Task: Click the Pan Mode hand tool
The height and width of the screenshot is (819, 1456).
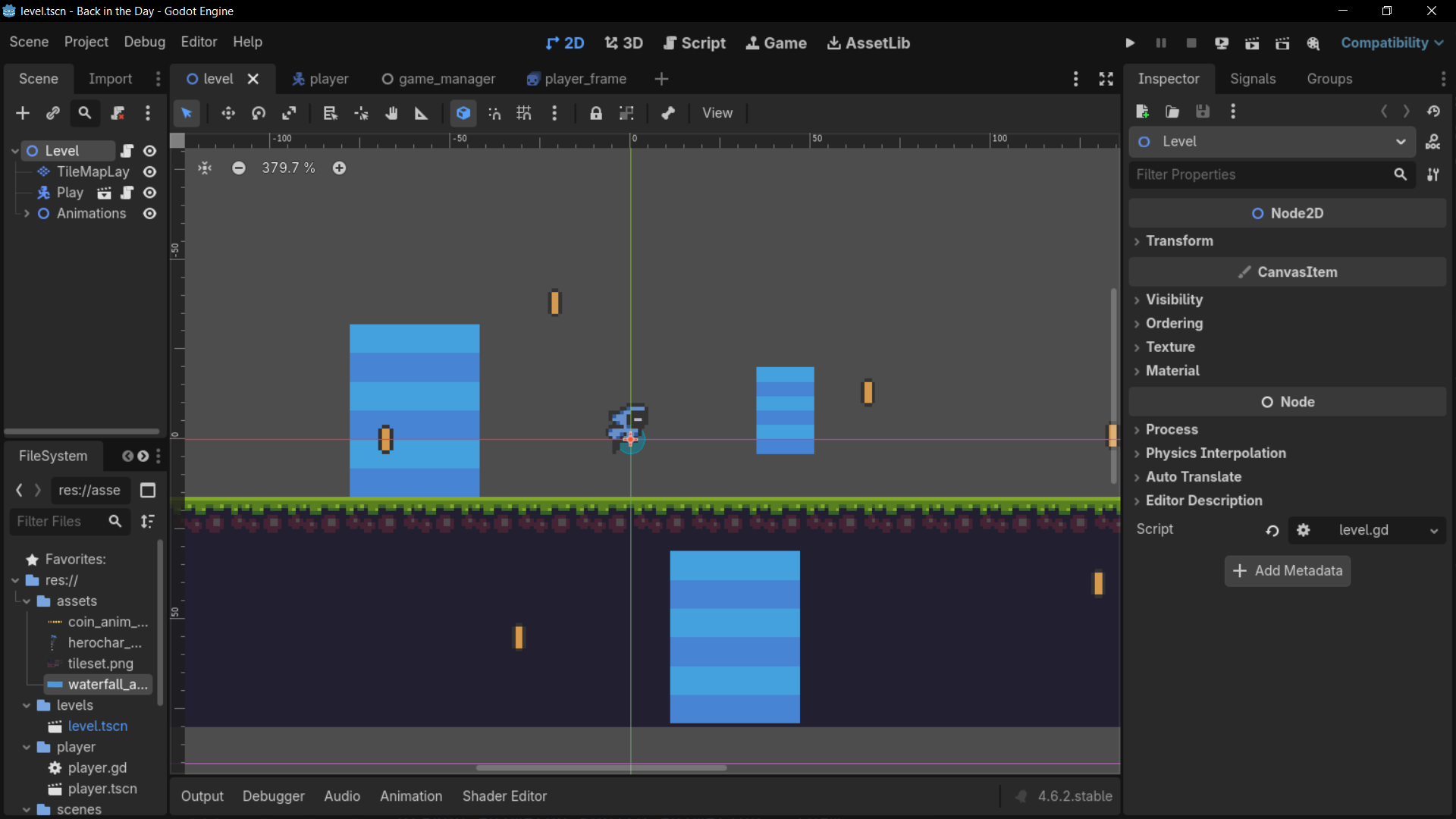Action: [391, 113]
